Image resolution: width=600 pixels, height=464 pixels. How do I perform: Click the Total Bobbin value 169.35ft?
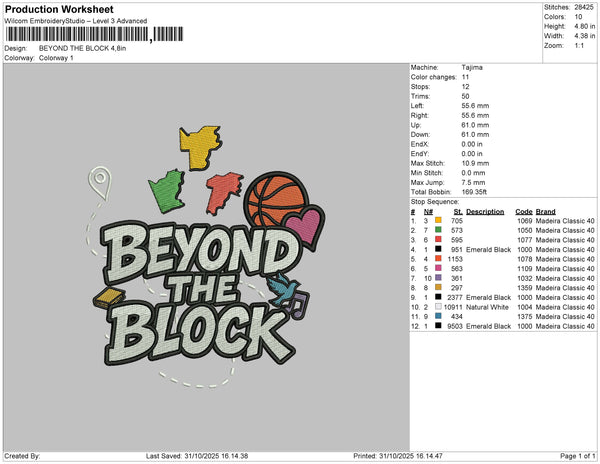coord(474,192)
